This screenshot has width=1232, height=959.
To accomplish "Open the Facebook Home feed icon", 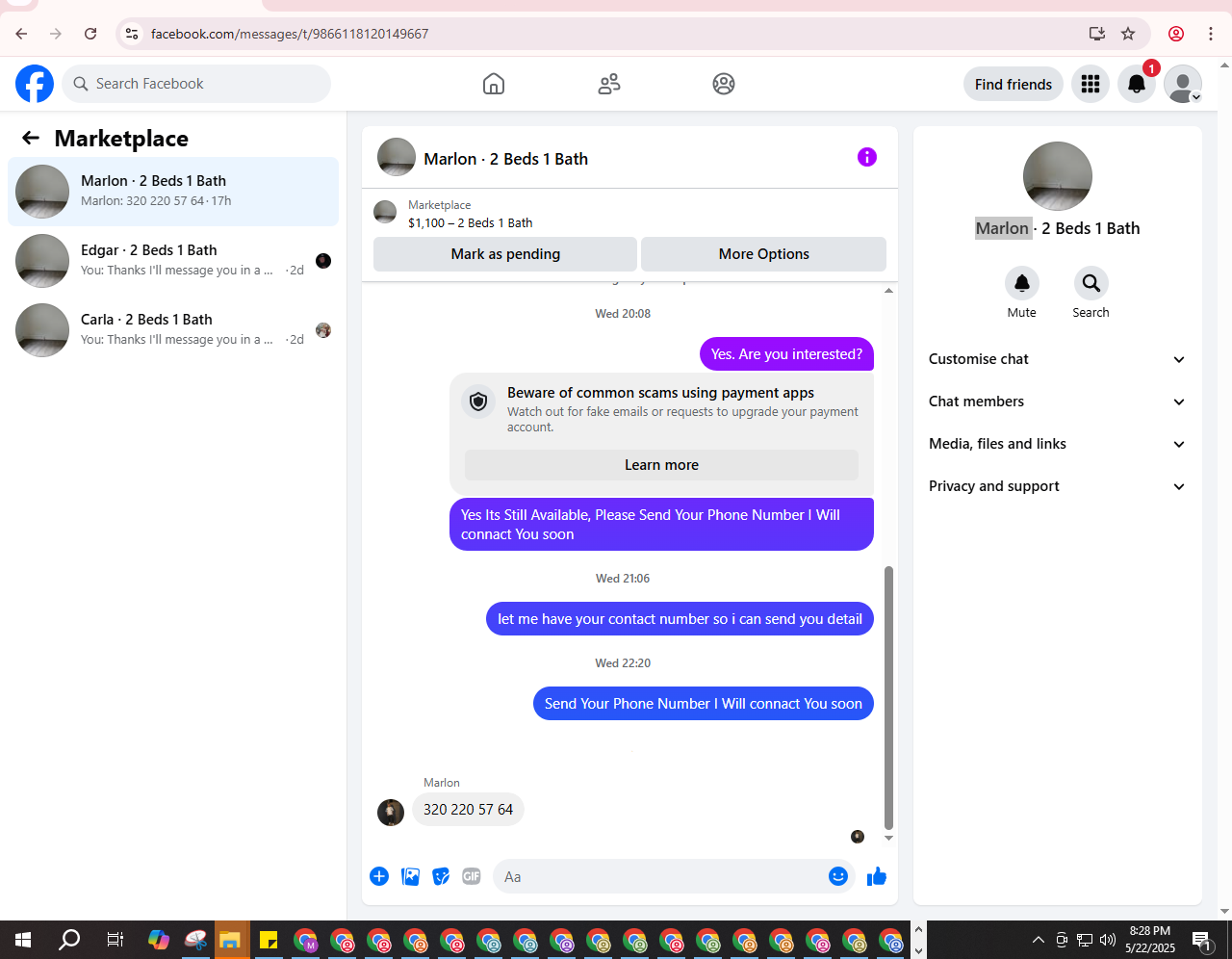I will pos(494,84).
